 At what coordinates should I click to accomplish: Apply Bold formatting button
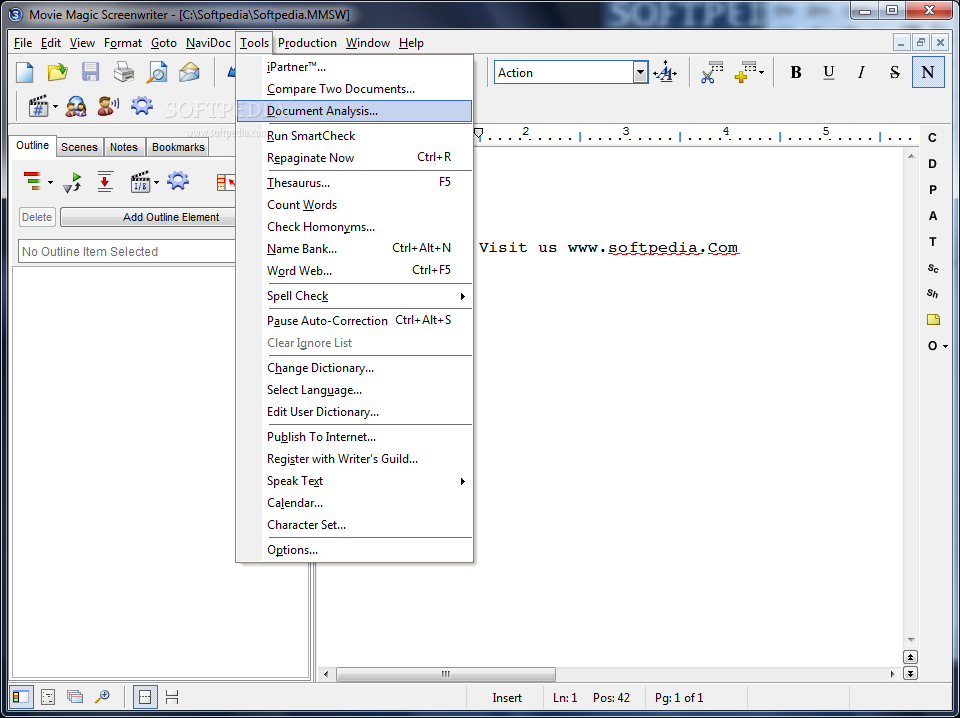point(796,72)
